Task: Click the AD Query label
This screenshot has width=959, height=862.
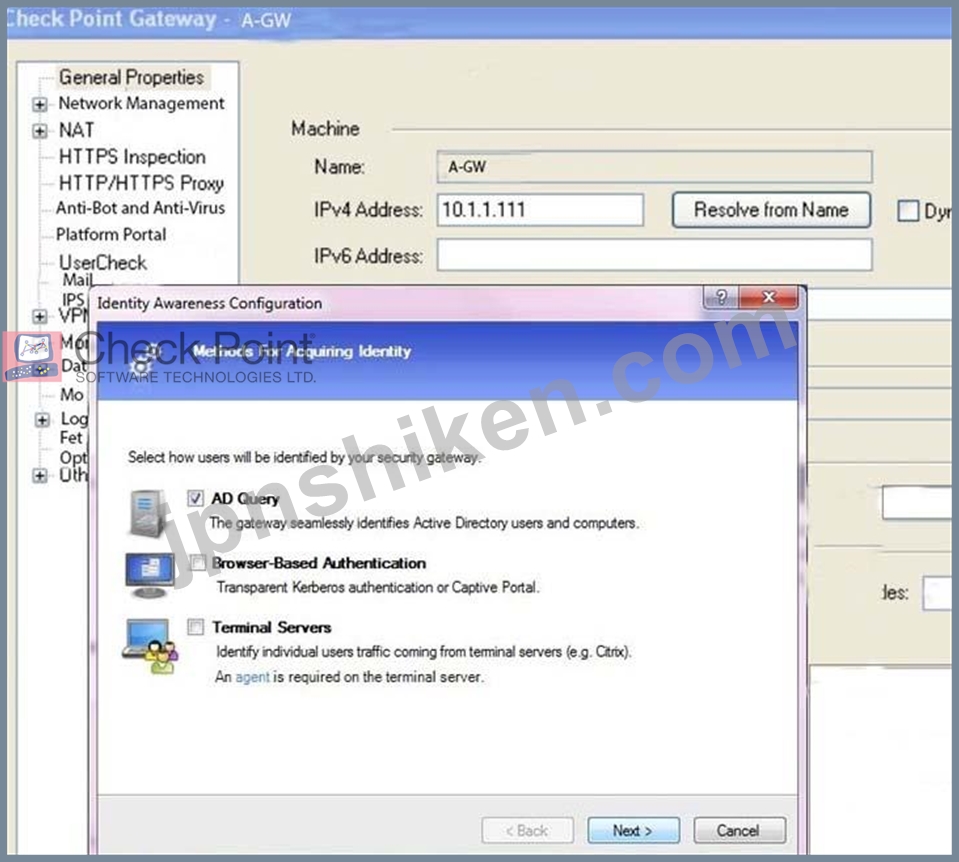Action: tap(245, 499)
